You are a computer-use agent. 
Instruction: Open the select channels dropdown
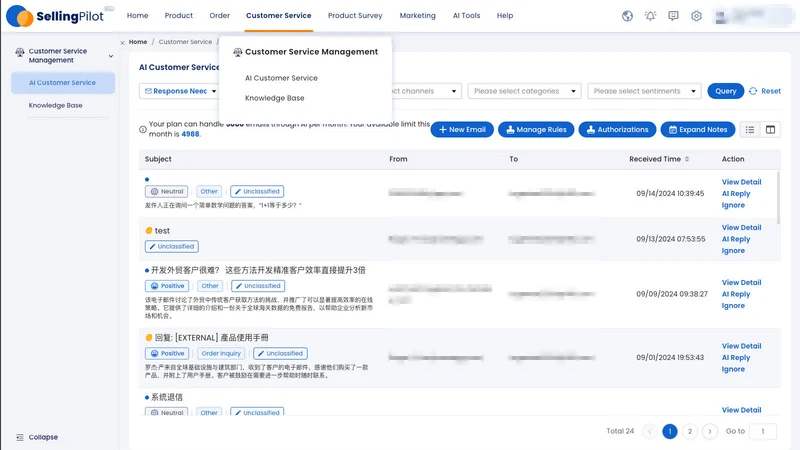coord(427,91)
